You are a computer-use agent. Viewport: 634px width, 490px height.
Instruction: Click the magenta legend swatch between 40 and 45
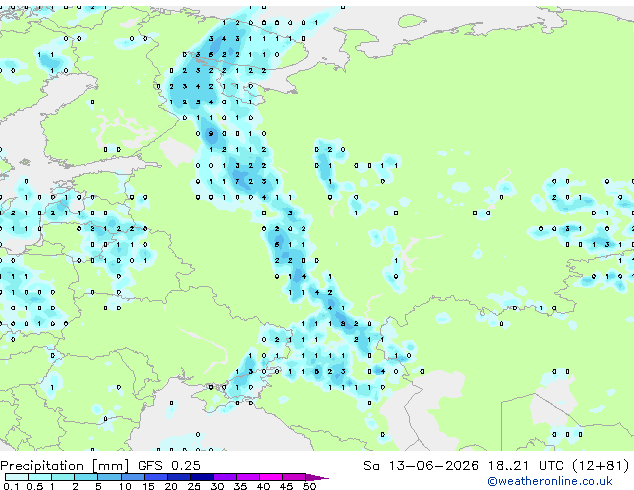(271, 477)
